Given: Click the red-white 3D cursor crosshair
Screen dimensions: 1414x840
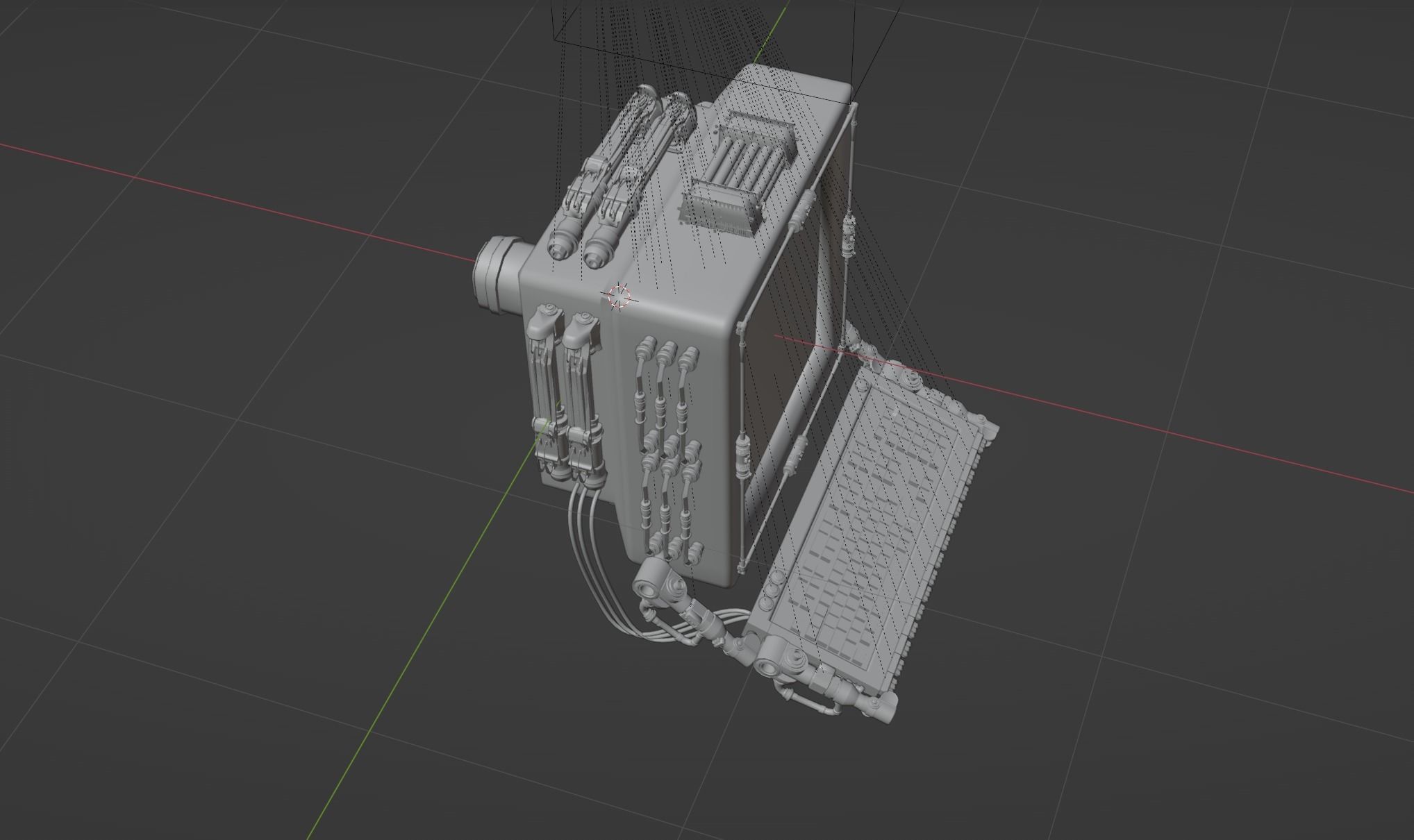Looking at the screenshot, I should click(618, 296).
